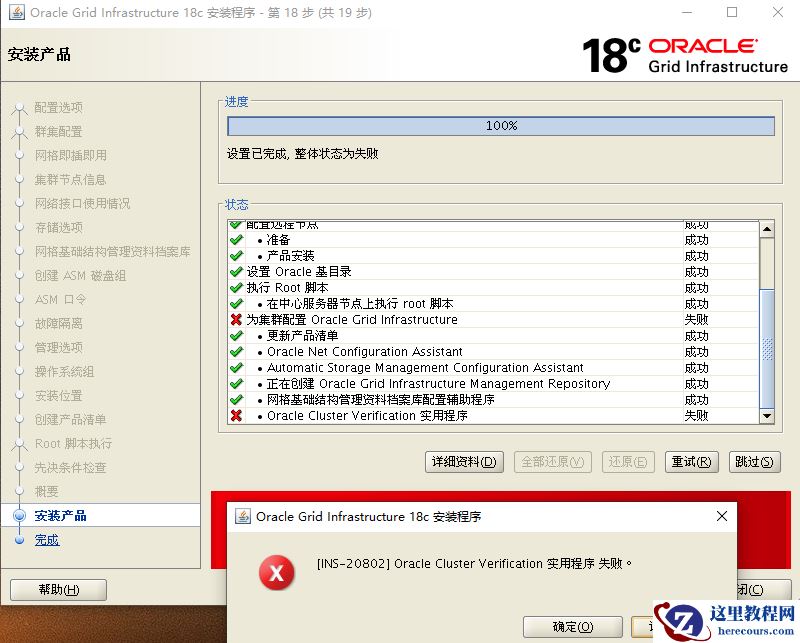Image resolution: width=800 pixels, height=643 pixels.
Task: Select the 安装位置 step in the sidebar
Action: 58,395
